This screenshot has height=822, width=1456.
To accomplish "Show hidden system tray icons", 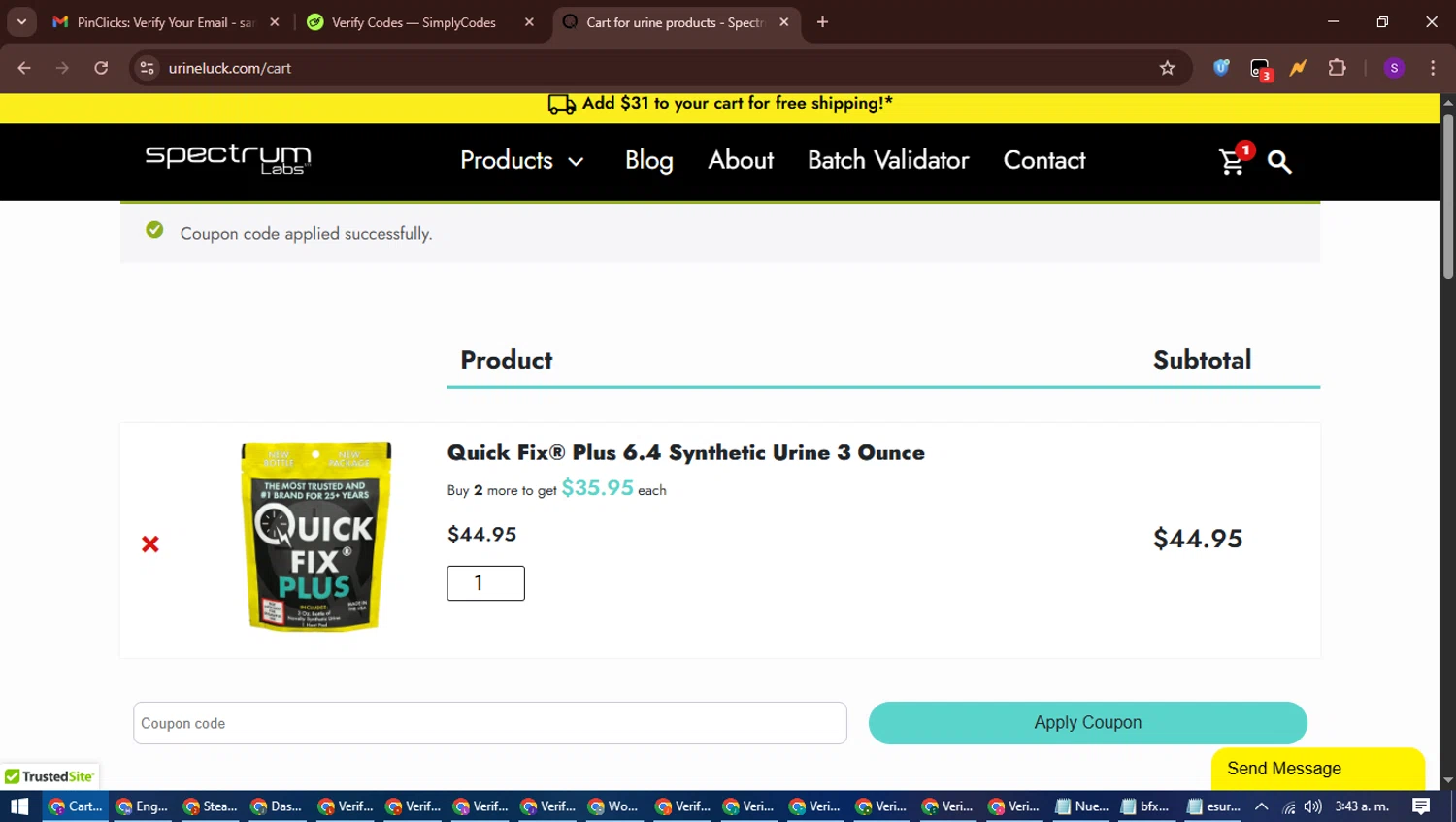I will [1261, 806].
